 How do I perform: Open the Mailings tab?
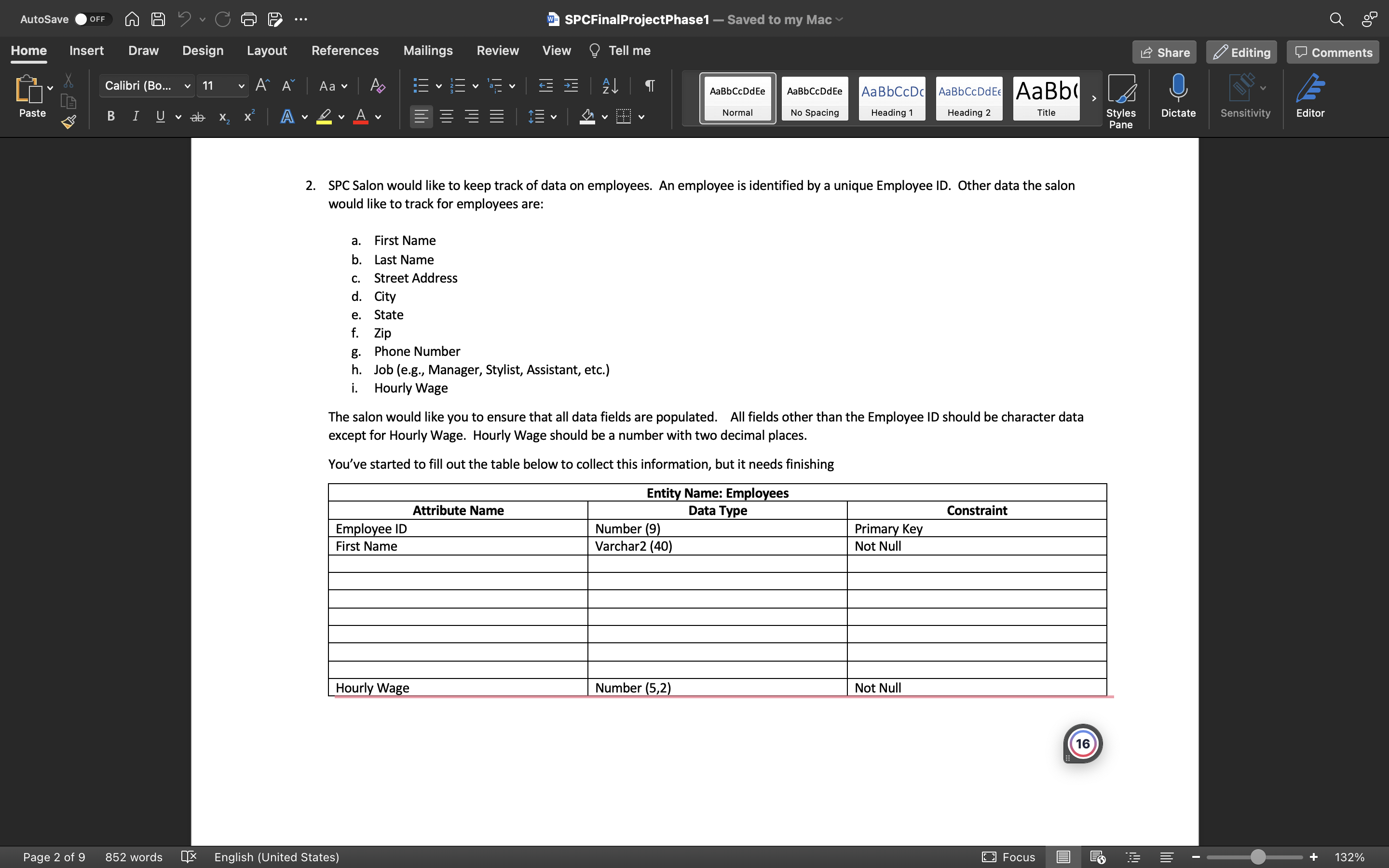coord(428,51)
